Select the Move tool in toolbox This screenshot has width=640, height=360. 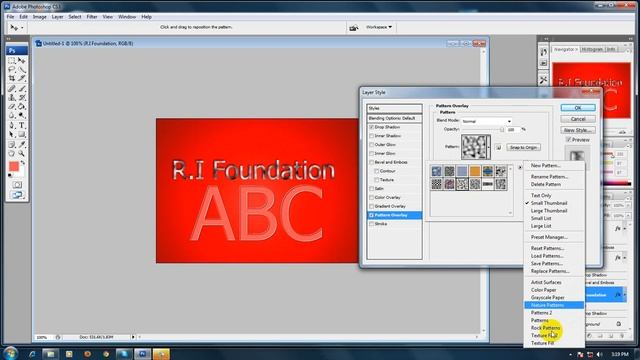click(x=22, y=61)
